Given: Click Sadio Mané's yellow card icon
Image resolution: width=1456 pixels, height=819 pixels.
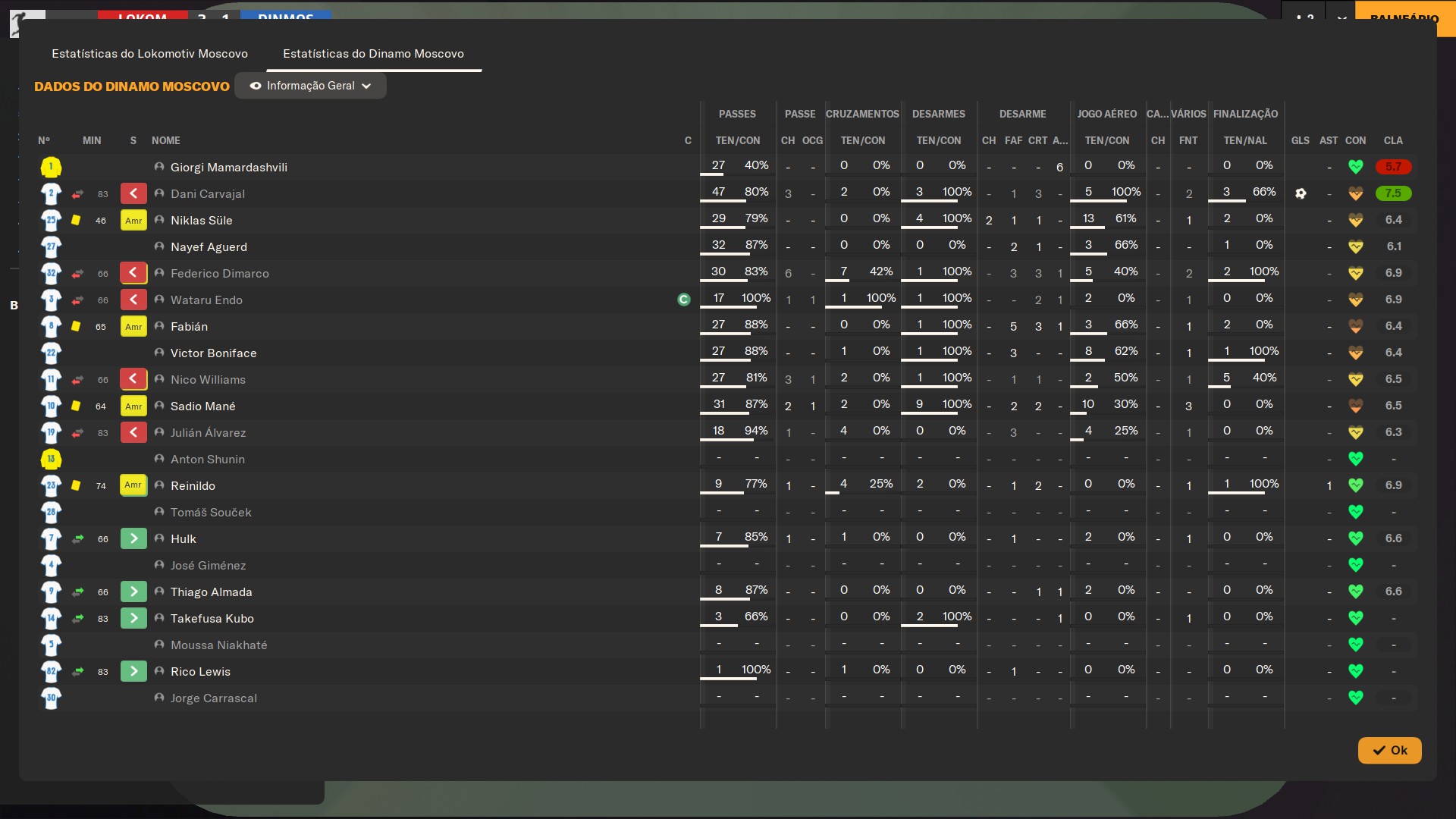Looking at the screenshot, I should (76, 406).
